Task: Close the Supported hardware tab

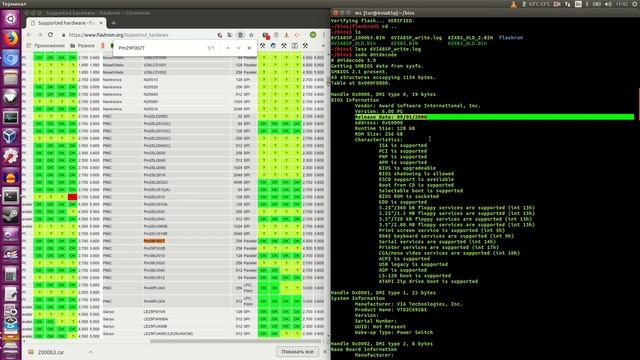Action: tap(100, 23)
